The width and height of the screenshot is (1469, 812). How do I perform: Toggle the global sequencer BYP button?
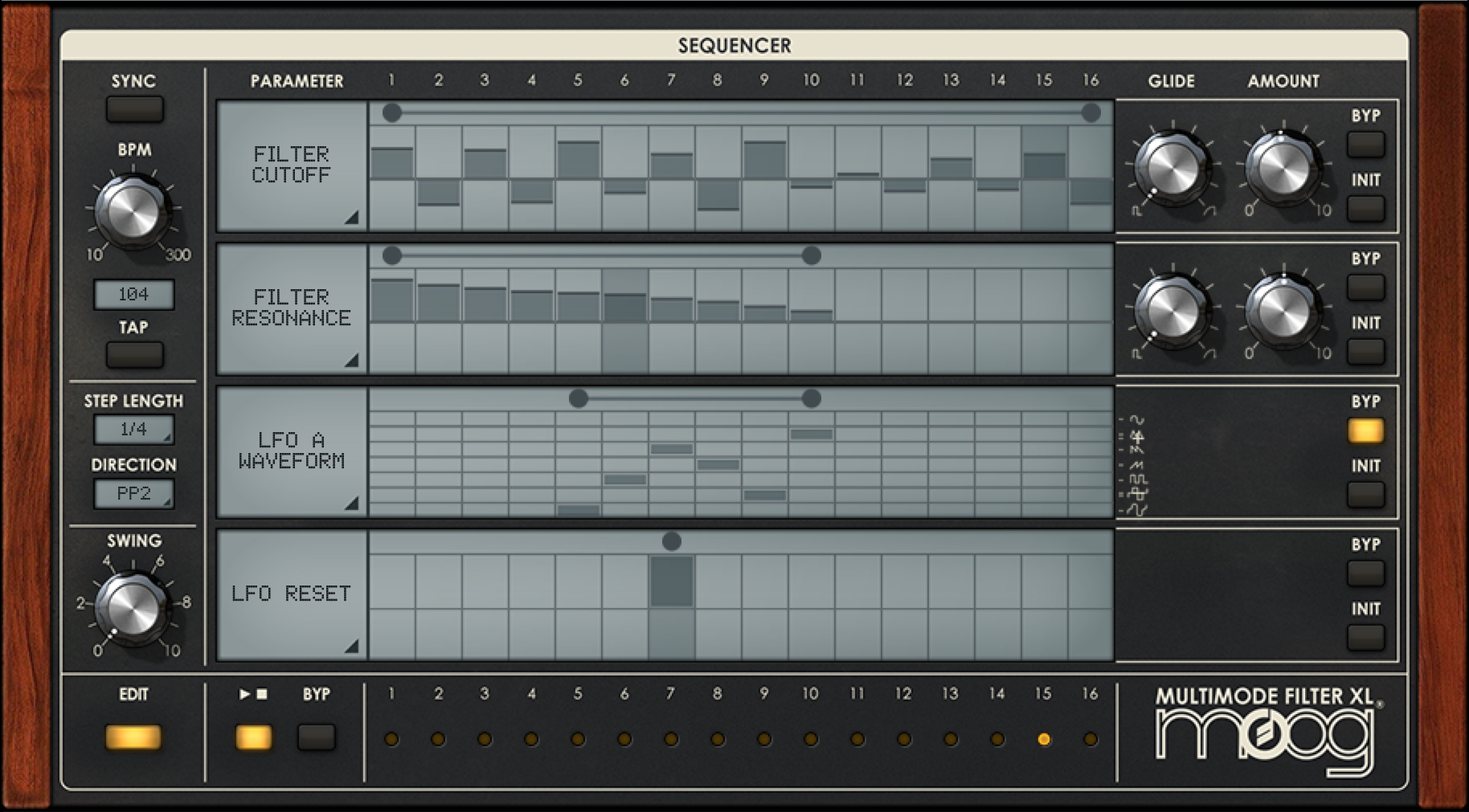316,737
